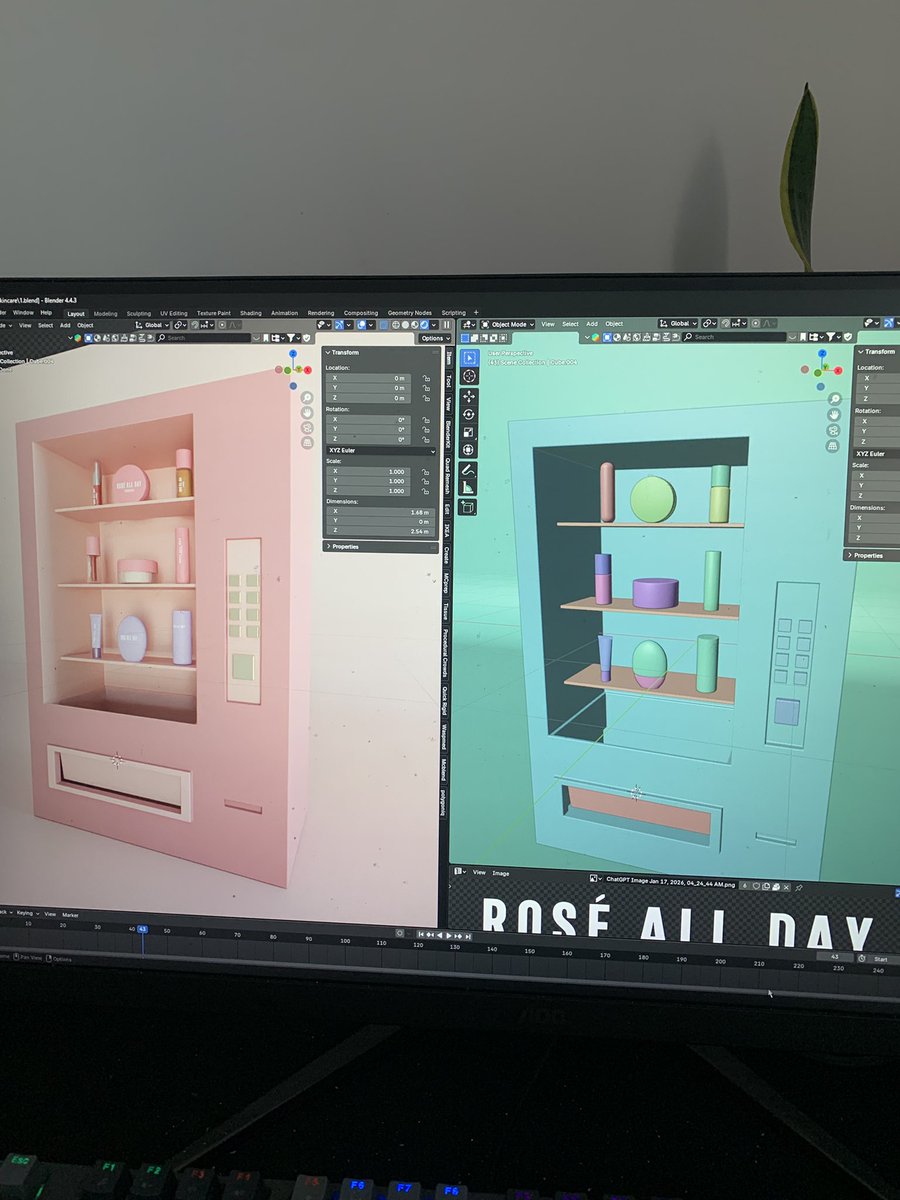Click zoom magnifier in left pink viewport

point(307,398)
